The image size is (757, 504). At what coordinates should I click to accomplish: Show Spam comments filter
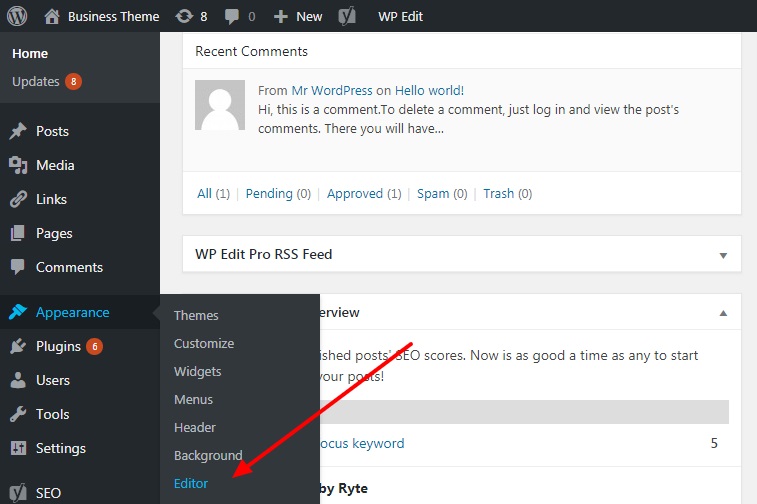point(433,193)
